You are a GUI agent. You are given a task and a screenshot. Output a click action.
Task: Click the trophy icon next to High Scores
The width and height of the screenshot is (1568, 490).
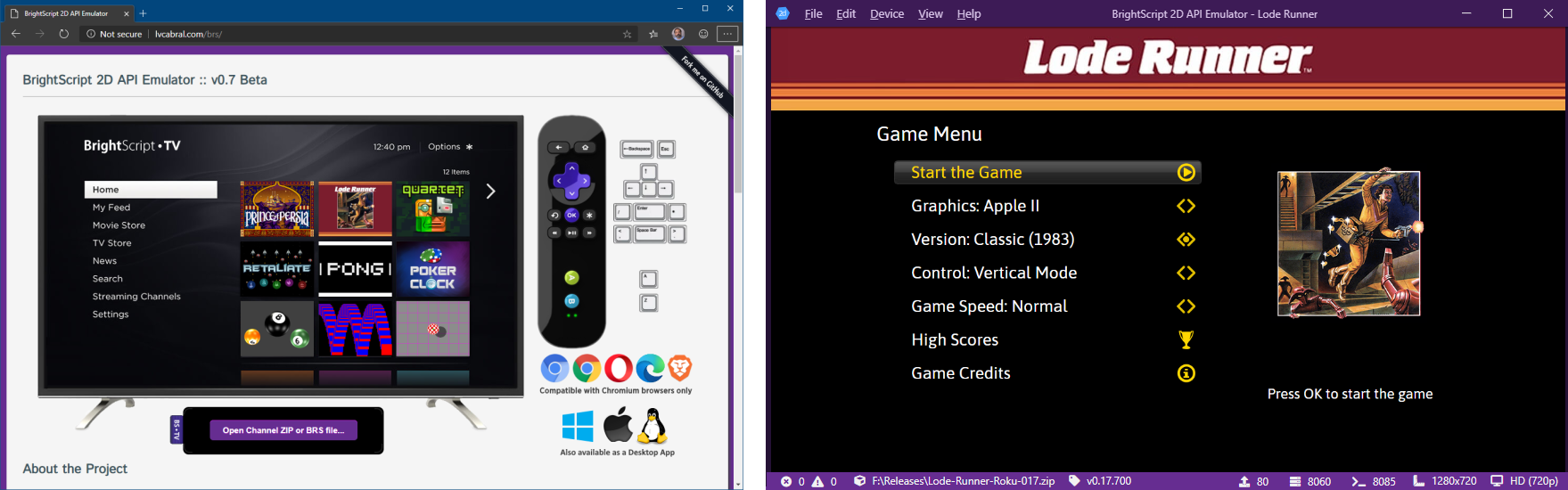[1186, 339]
